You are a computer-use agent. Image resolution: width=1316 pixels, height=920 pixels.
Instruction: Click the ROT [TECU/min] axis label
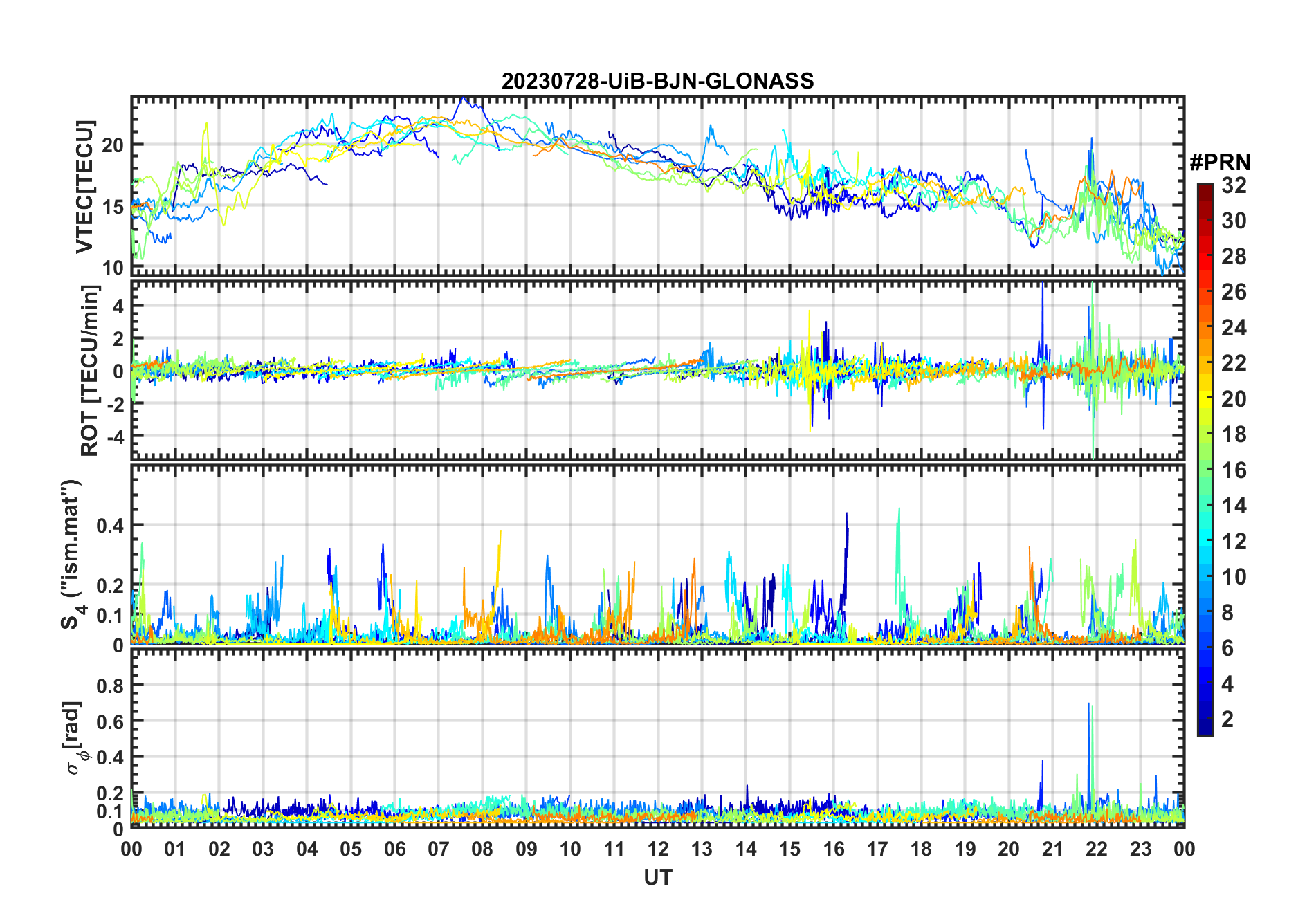point(89,371)
